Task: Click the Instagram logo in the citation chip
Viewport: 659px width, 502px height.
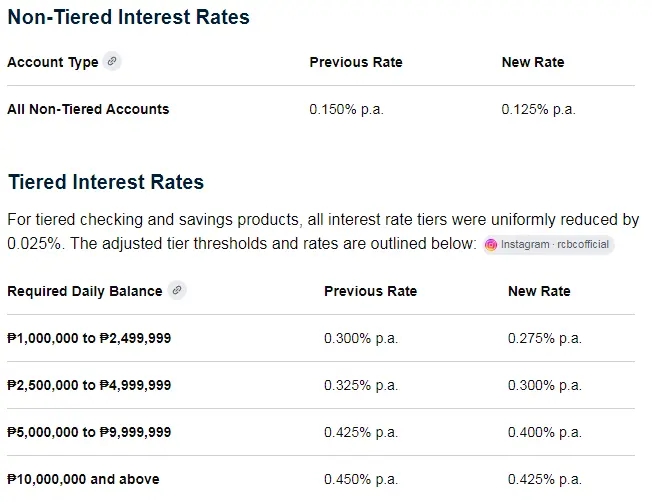Action: [490, 245]
